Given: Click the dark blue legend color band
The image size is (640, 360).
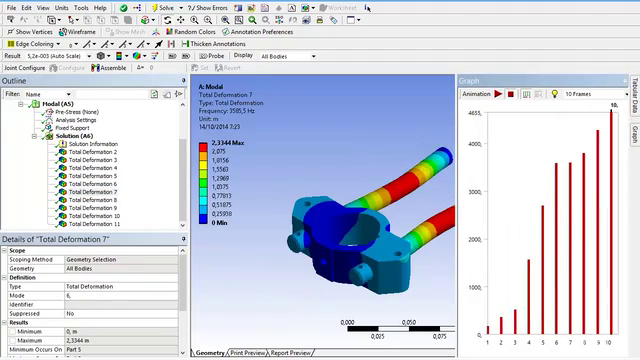Looking at the screenshot, I should click(203, 219).
